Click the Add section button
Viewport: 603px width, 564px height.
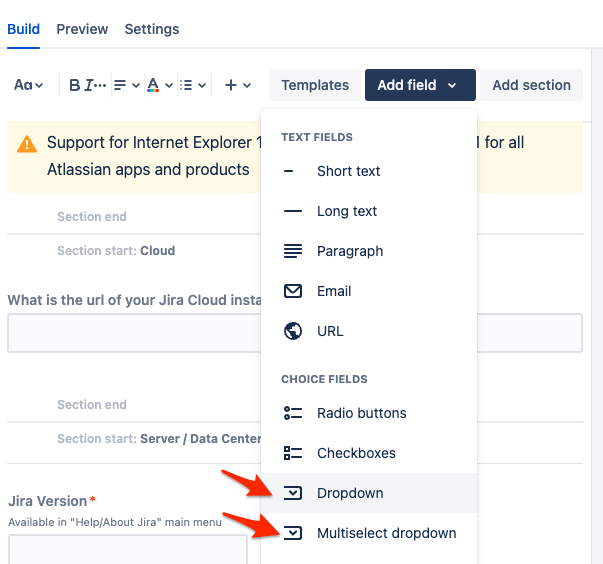coord(531,85)
